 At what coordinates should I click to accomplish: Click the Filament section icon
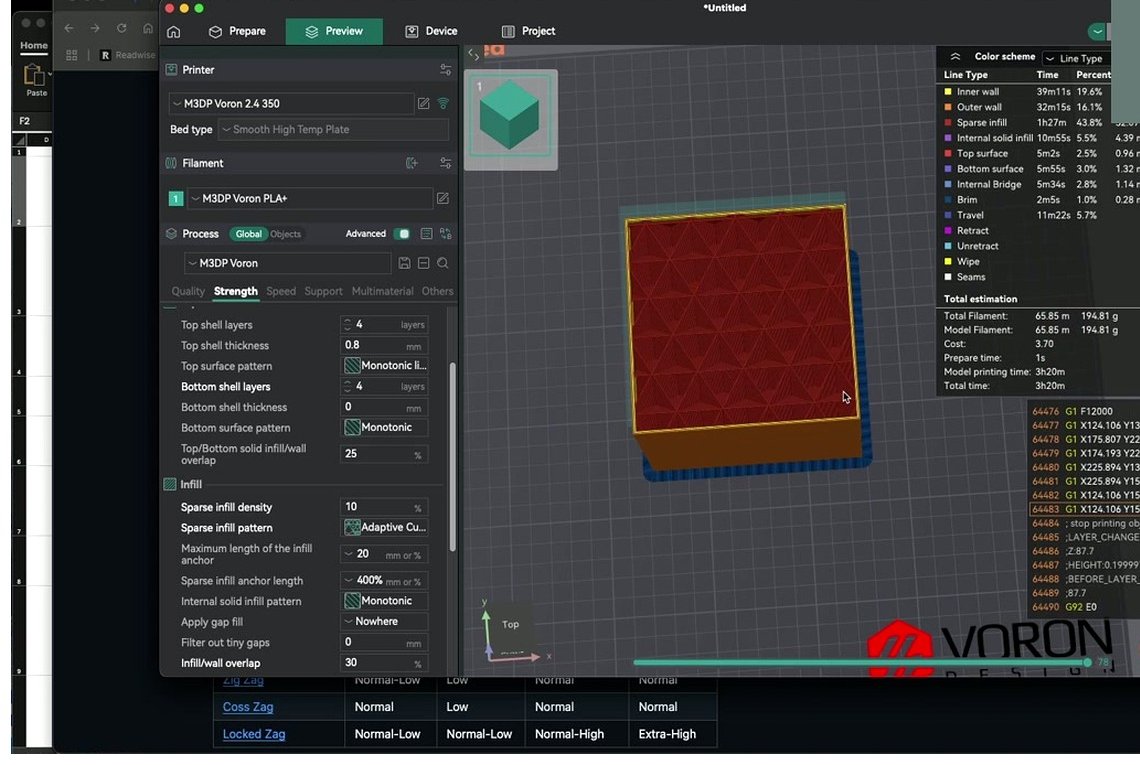[171, 163]
